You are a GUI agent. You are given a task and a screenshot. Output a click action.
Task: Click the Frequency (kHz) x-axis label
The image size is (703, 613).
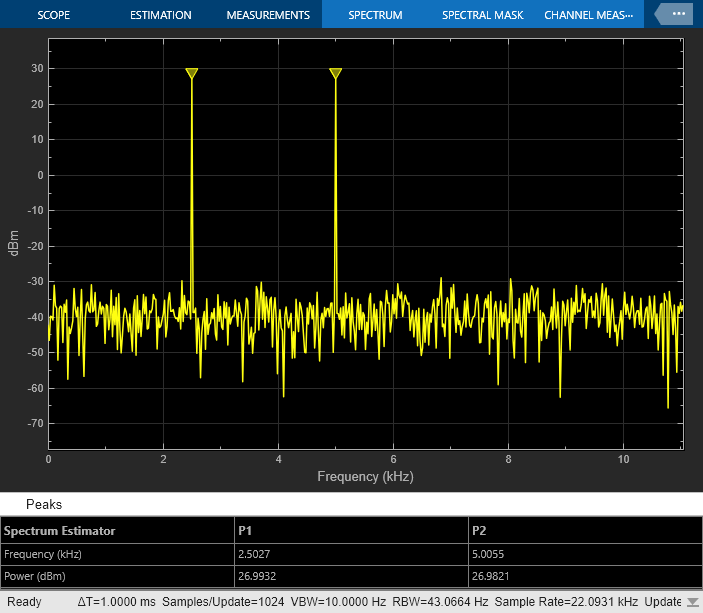point(365,477)
